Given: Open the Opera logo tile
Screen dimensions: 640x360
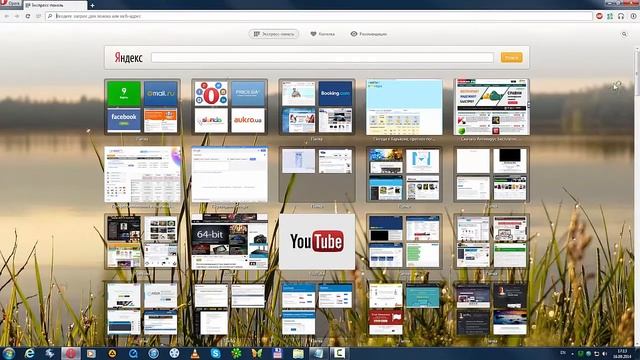Looking at the screenshot, I should point(211,93).
